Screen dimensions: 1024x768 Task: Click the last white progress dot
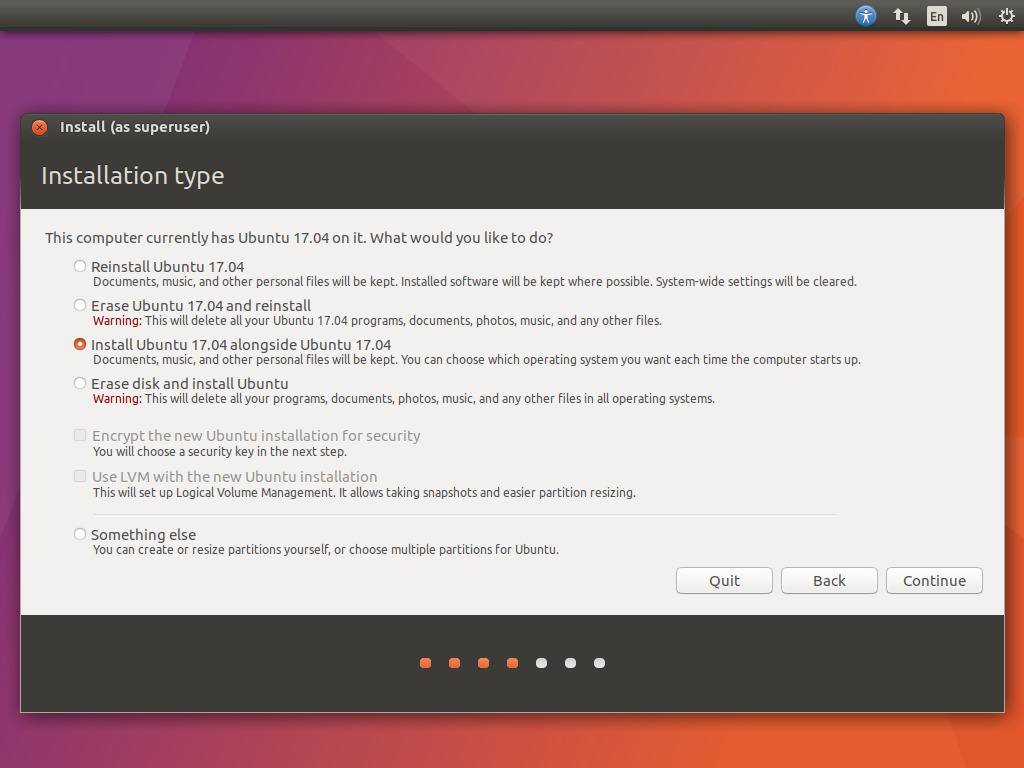(599, 663)
